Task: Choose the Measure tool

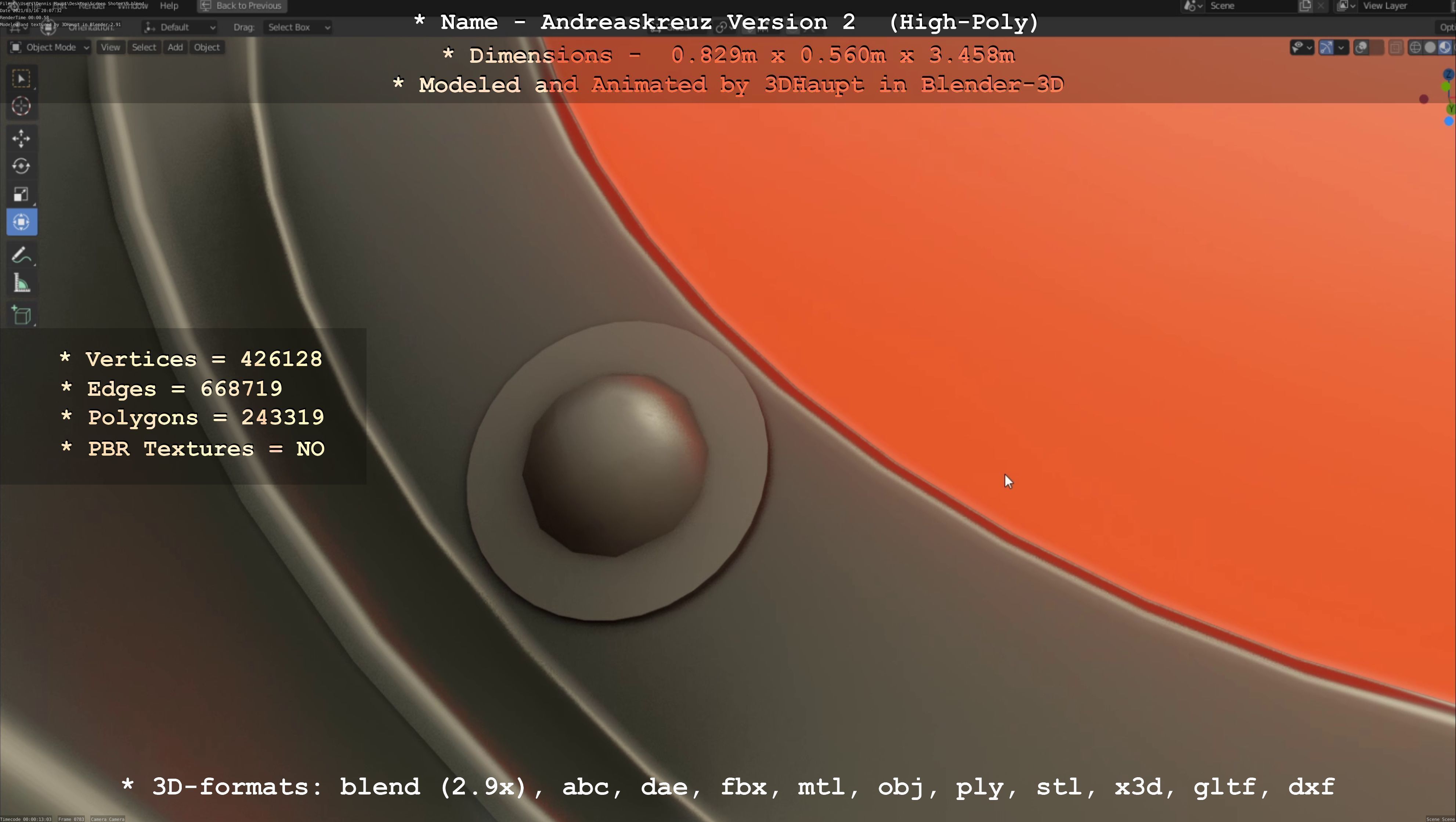Action: [x=21, y=283]
